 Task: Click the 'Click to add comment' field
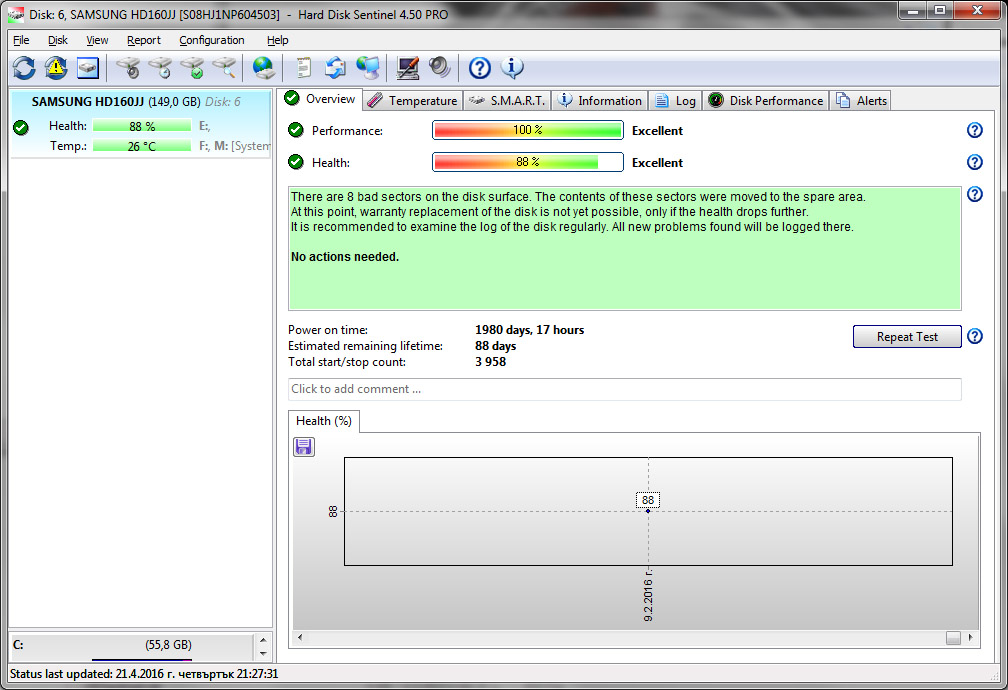pyautogui.click(x=624, y=389)
